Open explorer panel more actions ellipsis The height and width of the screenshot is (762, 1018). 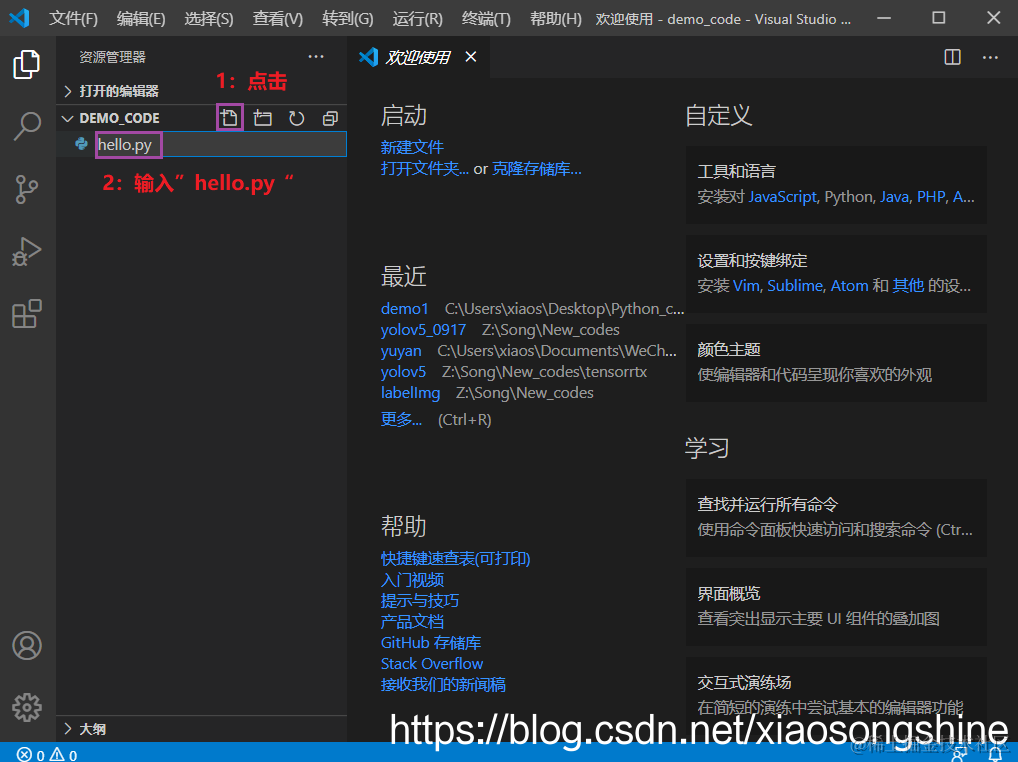pyautogui.click(x=316, y=57)
